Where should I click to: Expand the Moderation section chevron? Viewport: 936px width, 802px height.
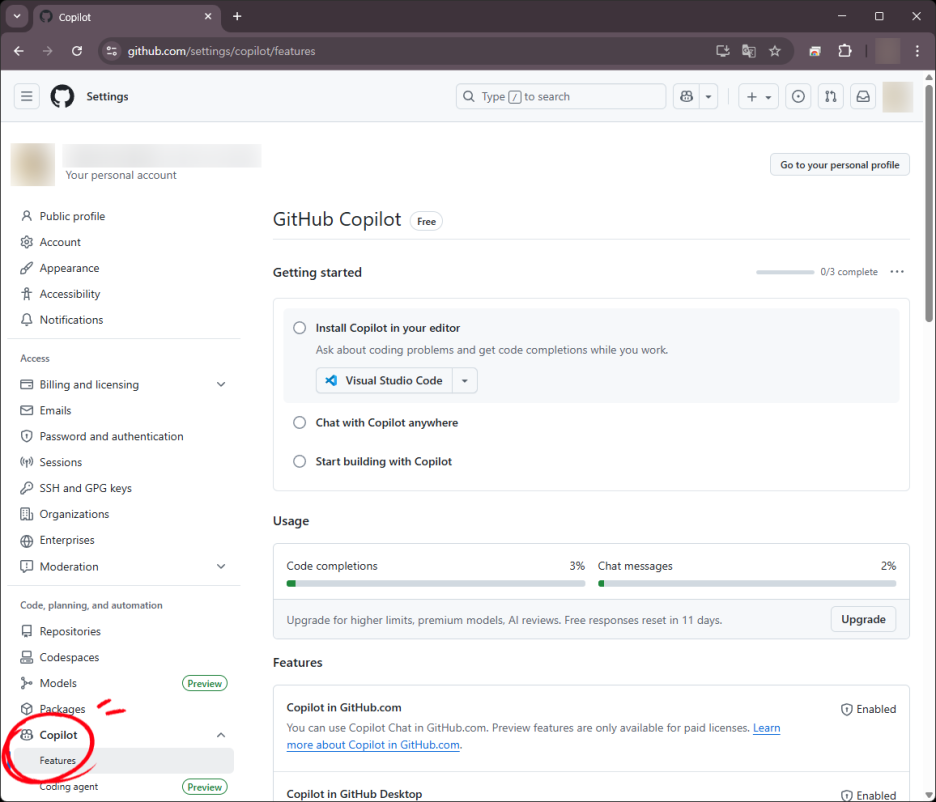221,566
